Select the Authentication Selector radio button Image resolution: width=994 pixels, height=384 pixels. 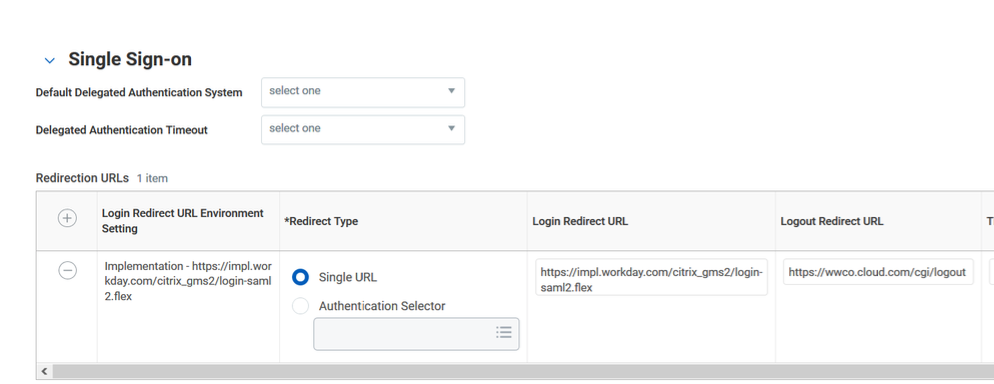(300, 306)
